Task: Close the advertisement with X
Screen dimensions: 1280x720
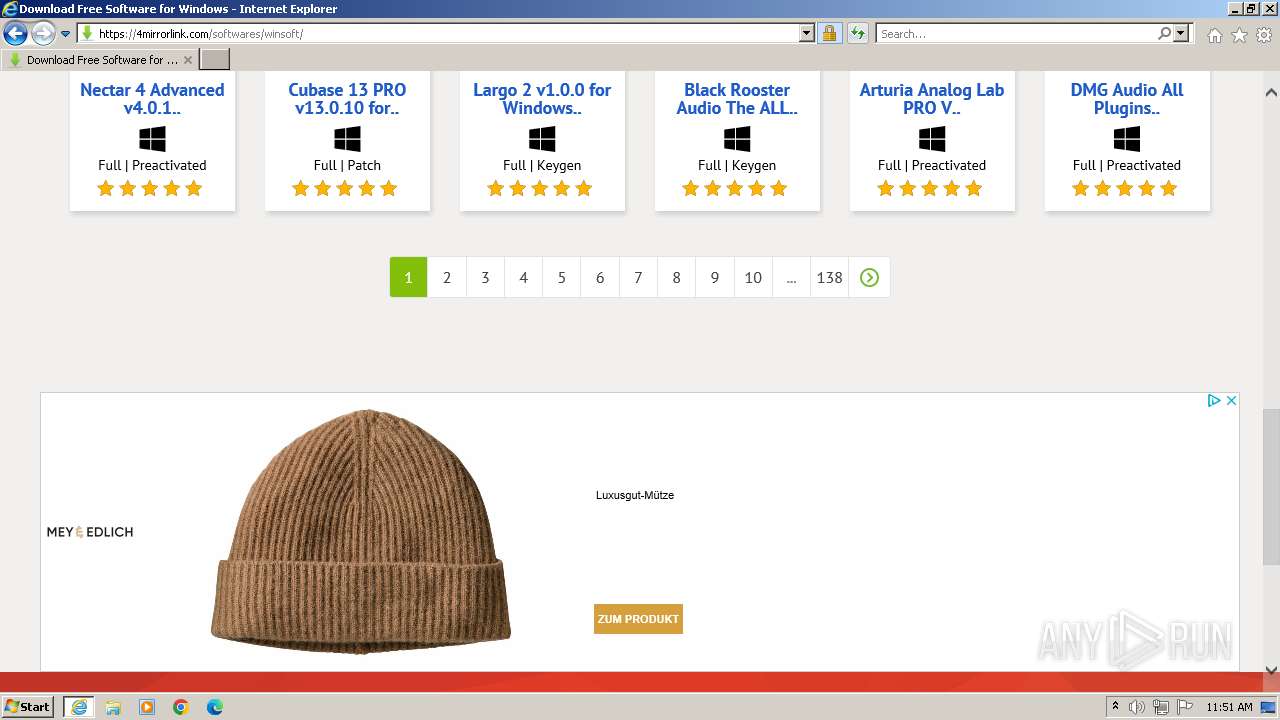Action: [x=1231, y=400]
